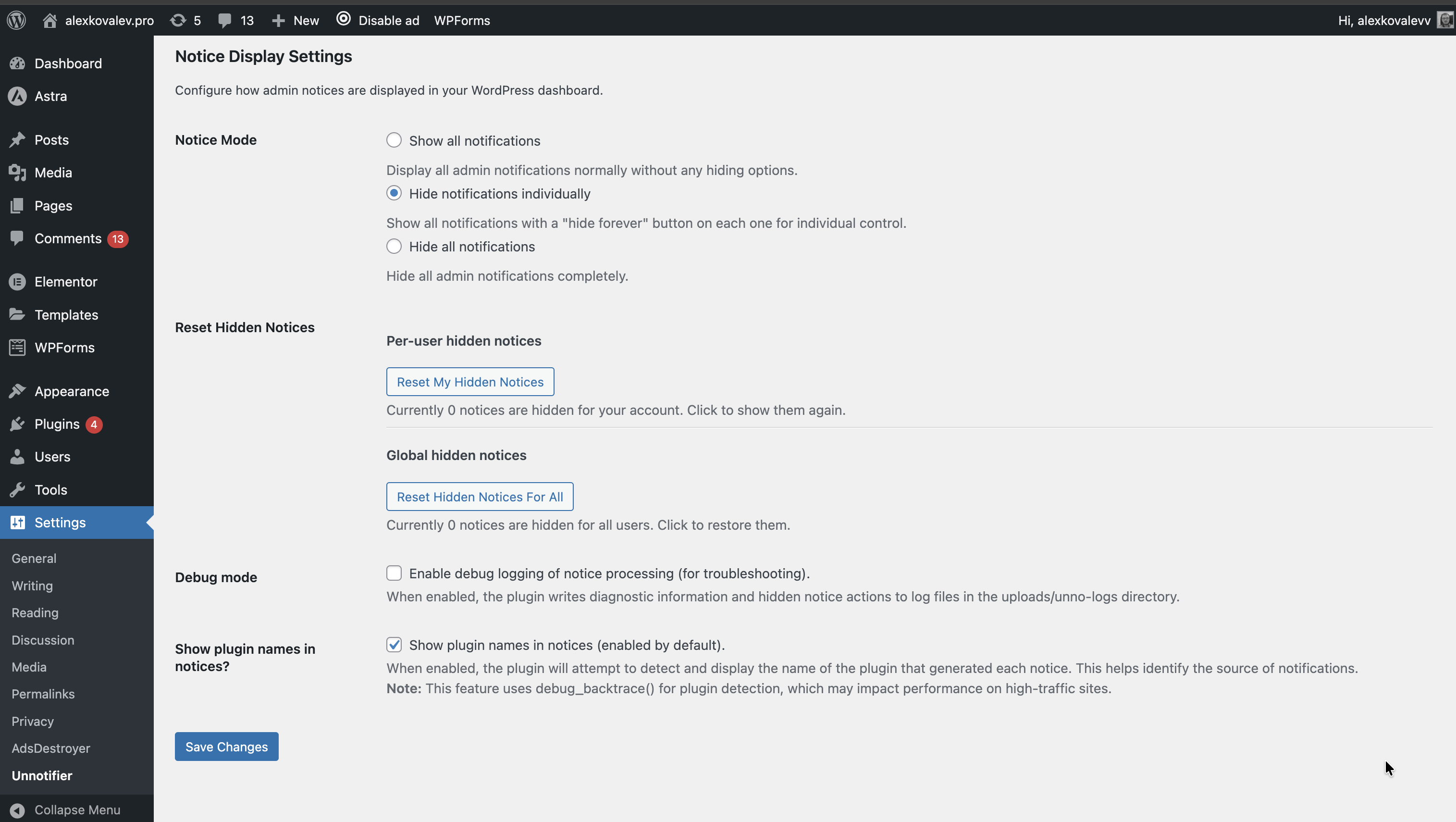Open updates indicator showing 5
Image resolution: width=1456 pixels, height=822 pixels.
185,20
